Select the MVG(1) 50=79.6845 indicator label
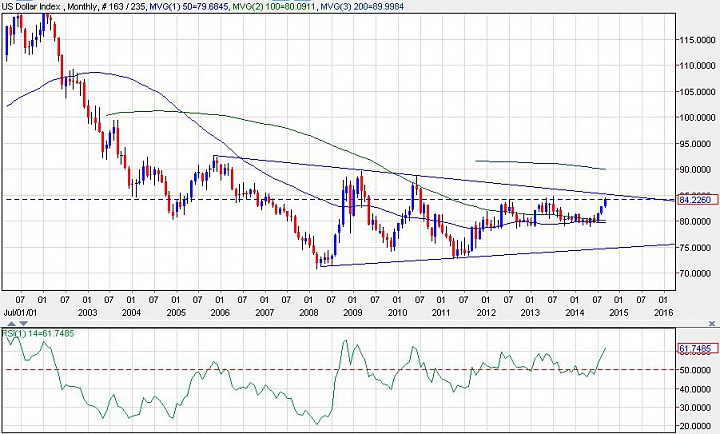The width and height of the screenshot is (720, 434). pos(190,6)
